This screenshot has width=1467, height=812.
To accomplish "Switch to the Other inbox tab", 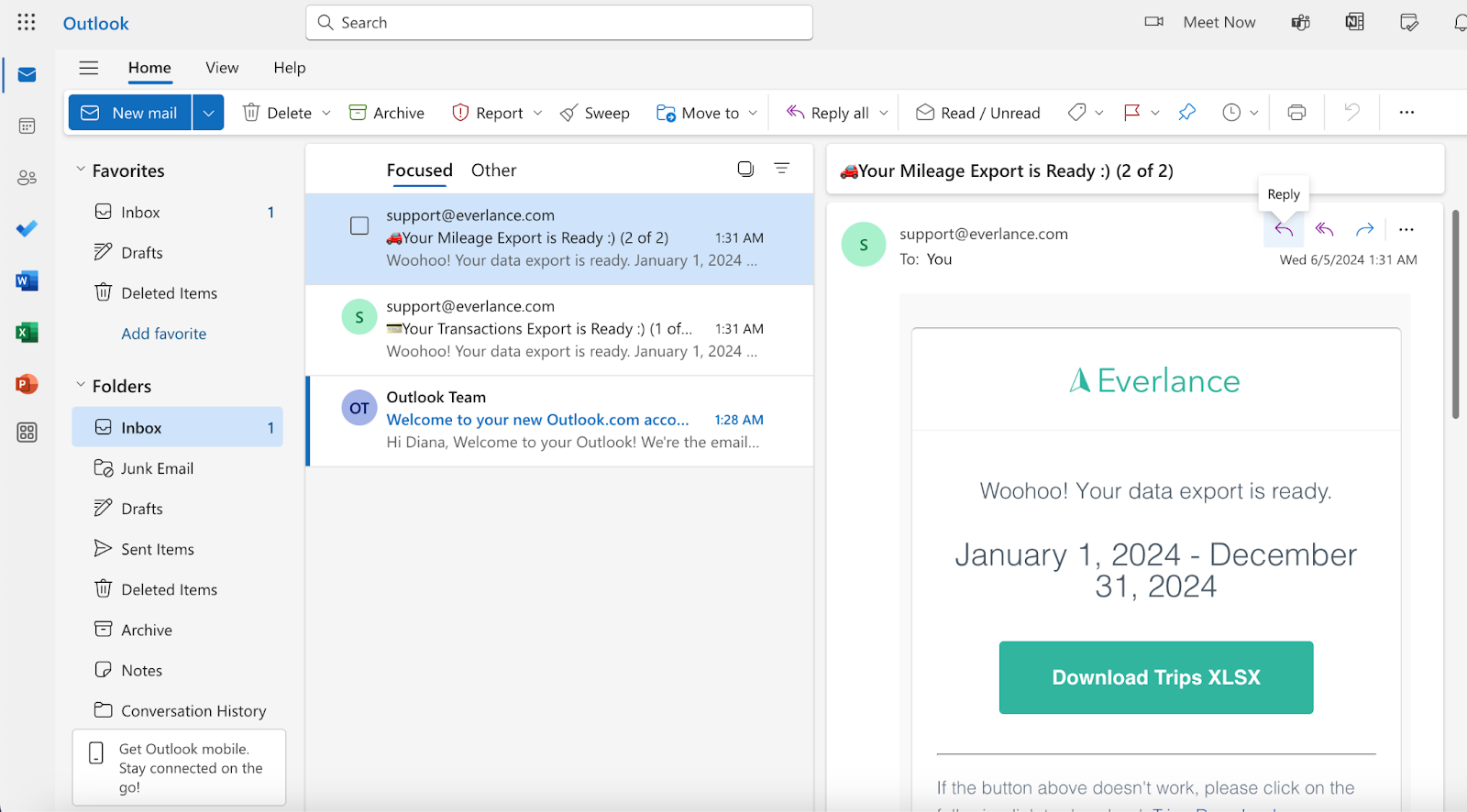I will pyautogui.click(x=493, y=170).
